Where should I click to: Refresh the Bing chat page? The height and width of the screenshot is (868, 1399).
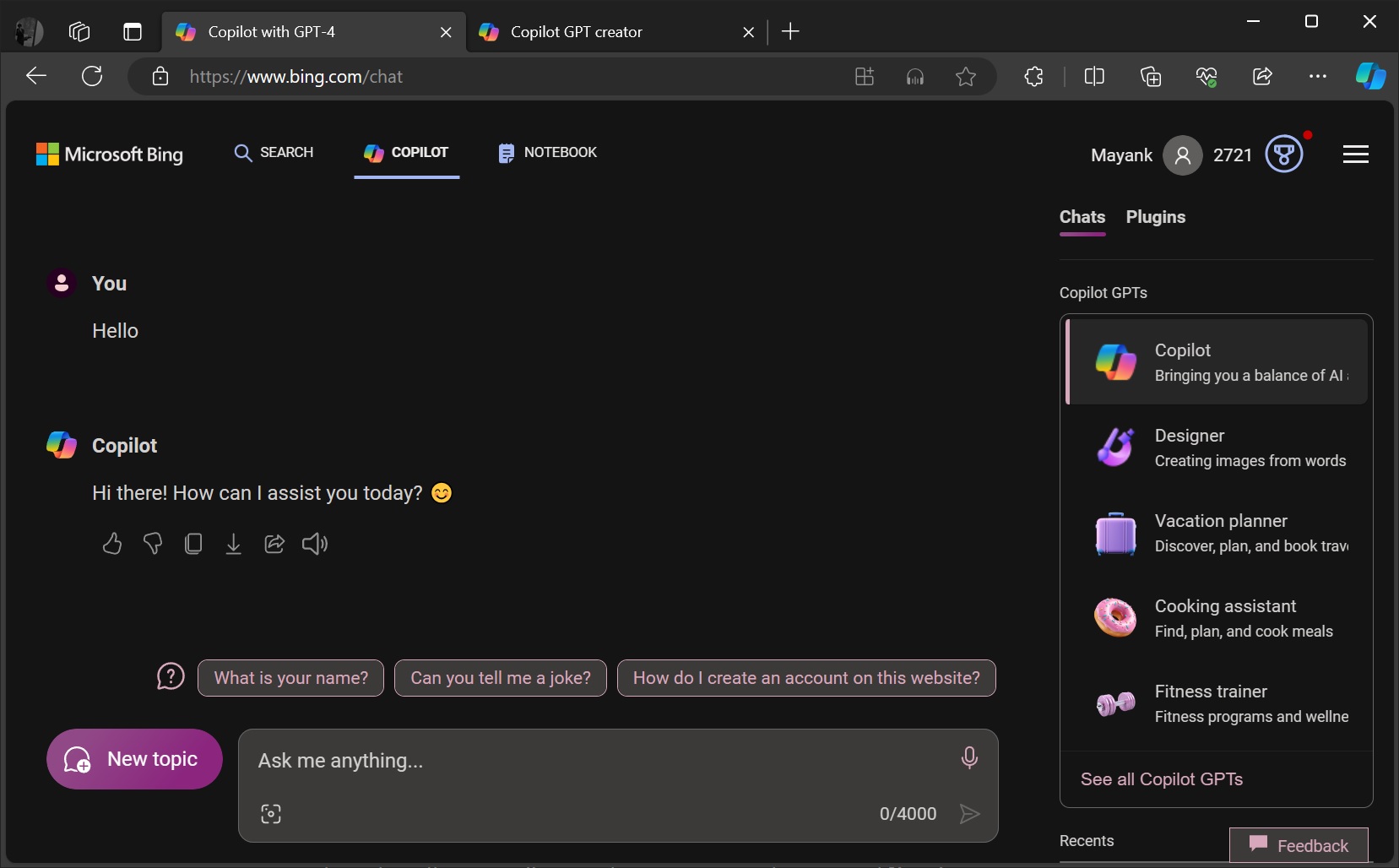click(92, 77)
